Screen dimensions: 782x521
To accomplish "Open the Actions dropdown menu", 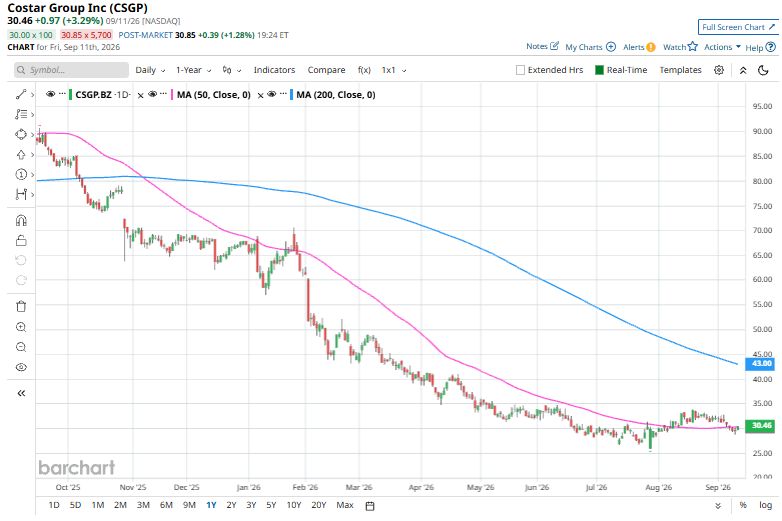I will coord(722,47).
